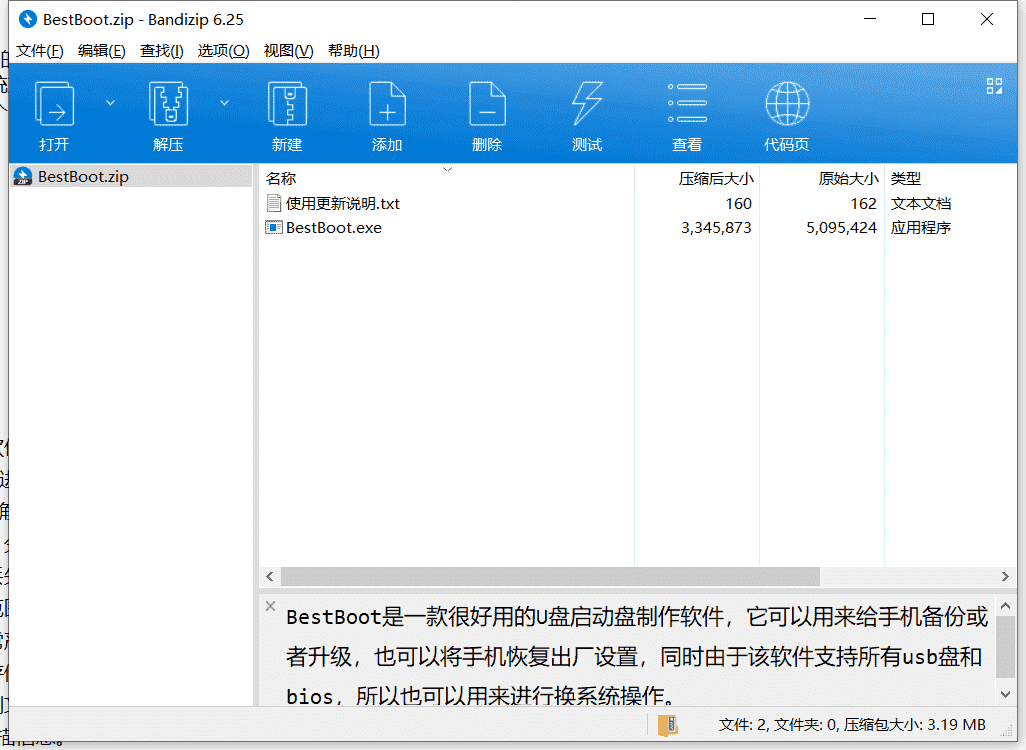The image size is (1026, 750).
Task: Expand the Open (打开) dropdown arrow
Action: click(111, 103)
